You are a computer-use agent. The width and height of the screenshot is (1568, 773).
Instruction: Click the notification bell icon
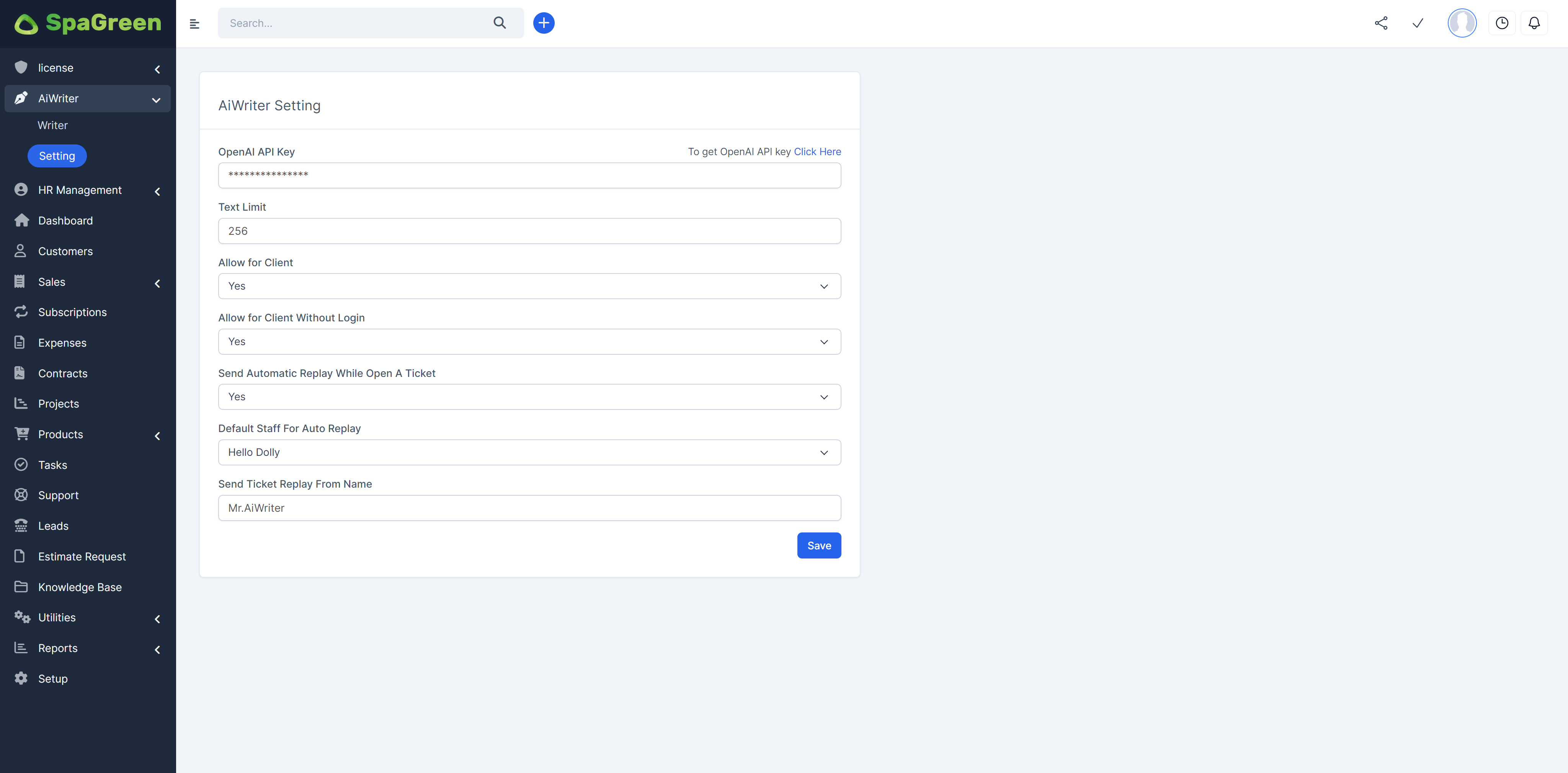click(x=1534, y=23)
